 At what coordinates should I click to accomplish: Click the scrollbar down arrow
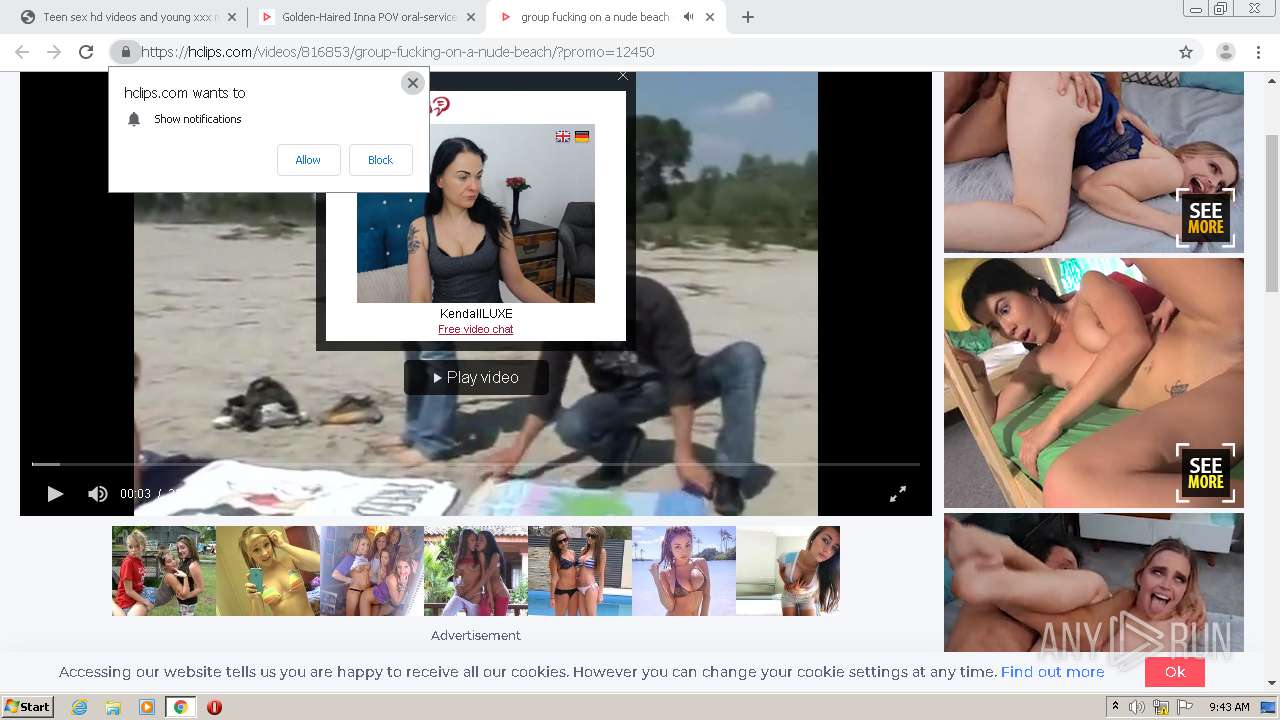click(x=1272, y=683)
